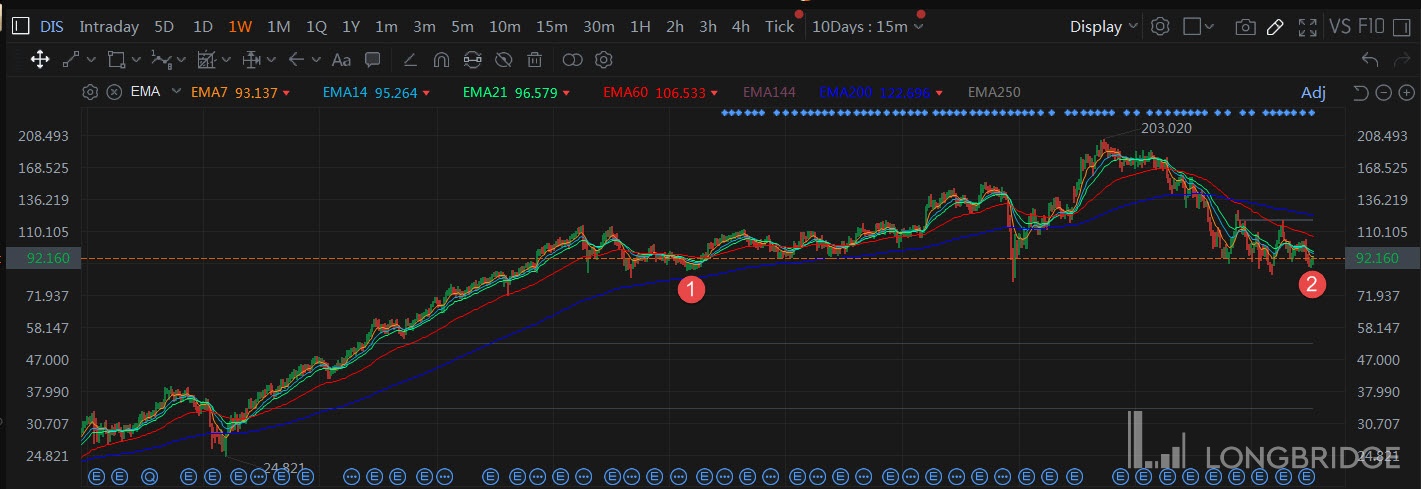The width and height of the screenshot is (1421, 489).
Task: Take a chart snapshot with camera icon
Action: (x=1244, y=27)
